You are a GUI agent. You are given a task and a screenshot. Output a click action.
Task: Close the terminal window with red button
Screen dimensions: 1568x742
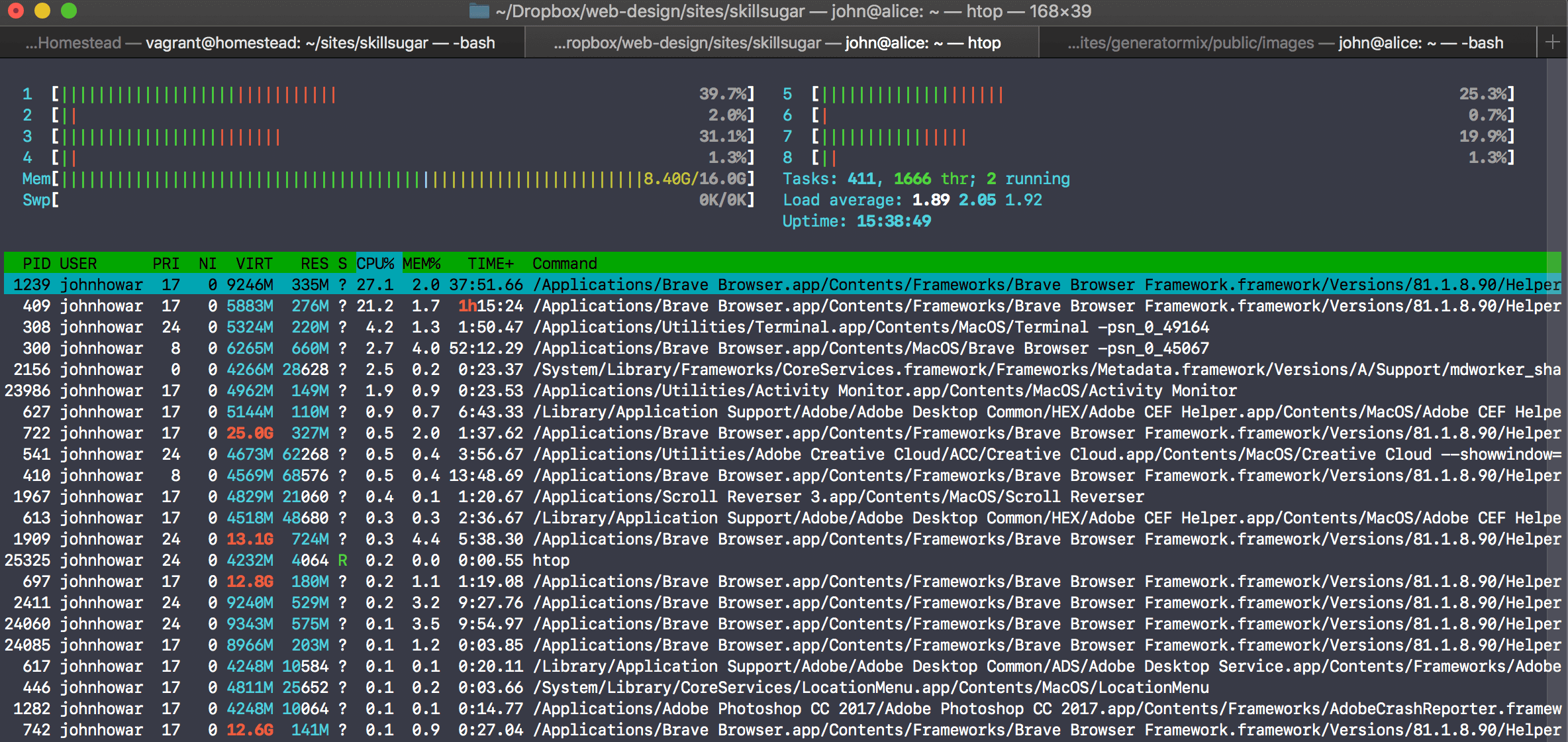coord(17,11)
